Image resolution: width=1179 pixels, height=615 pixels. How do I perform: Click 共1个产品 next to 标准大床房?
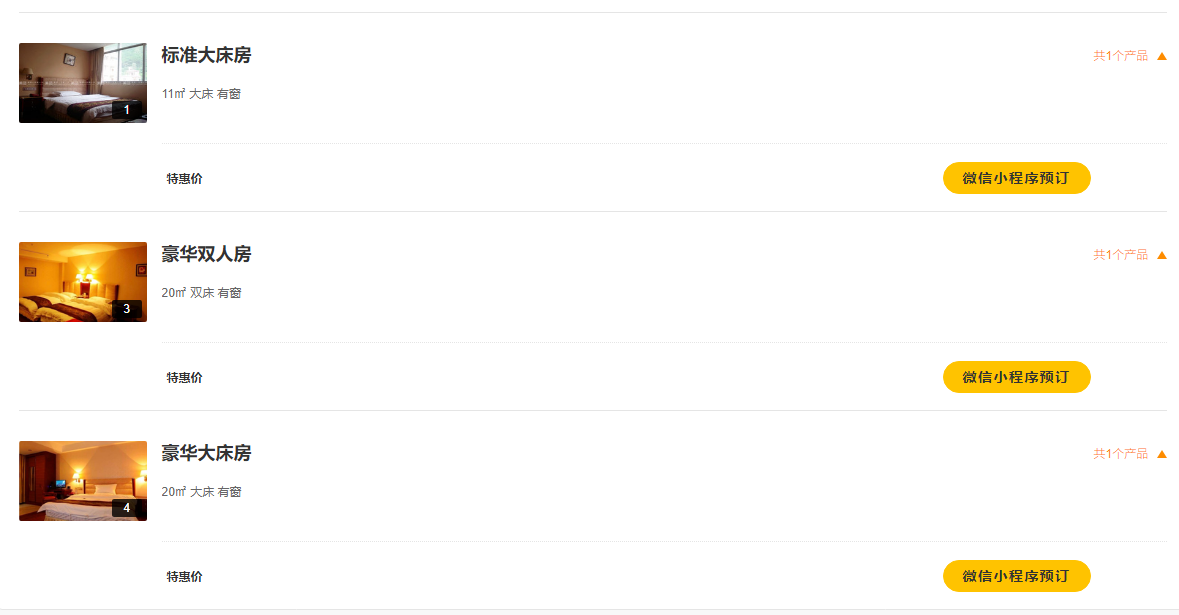(1120, 56)
